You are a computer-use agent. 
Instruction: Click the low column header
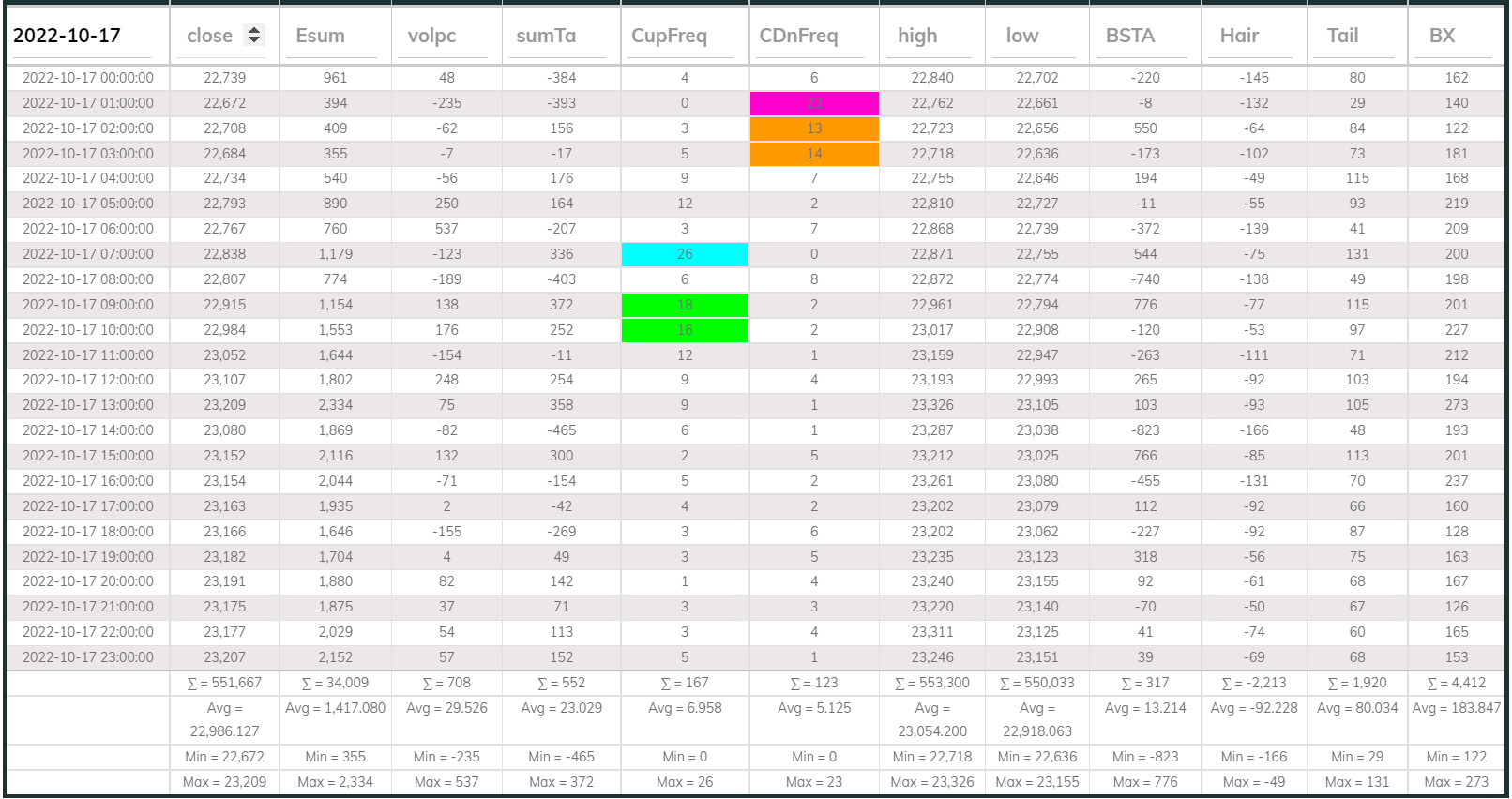(1022, 36)
